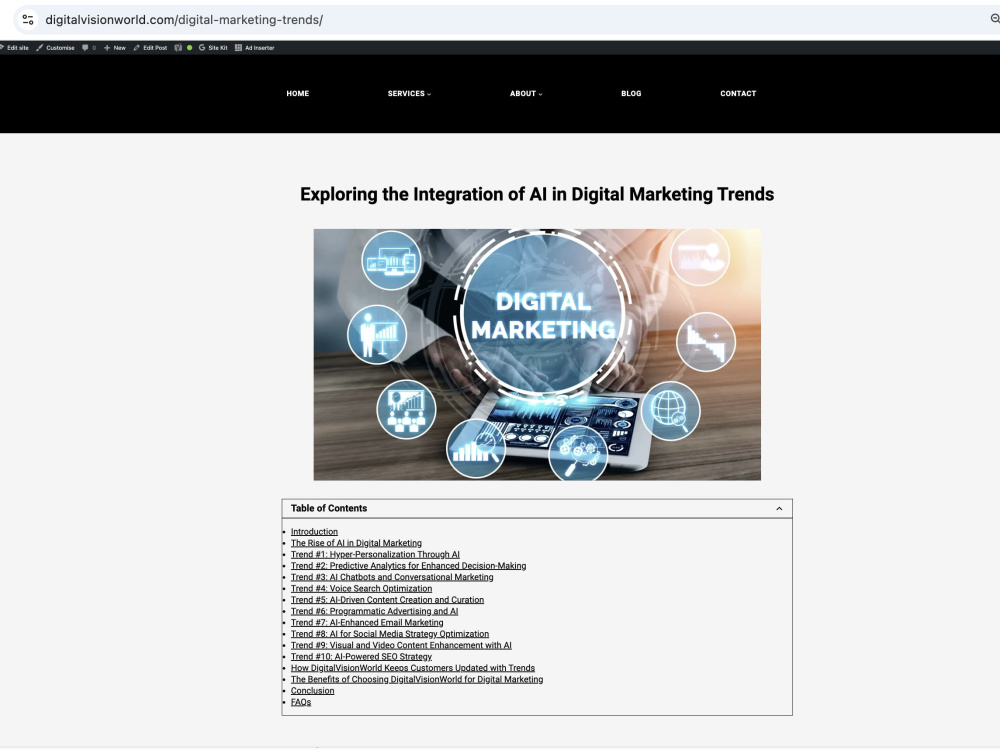This screenshot has height=750, width=1000.
Task: Open Ad Inserter in the admin bar
Action: [254, 48]
